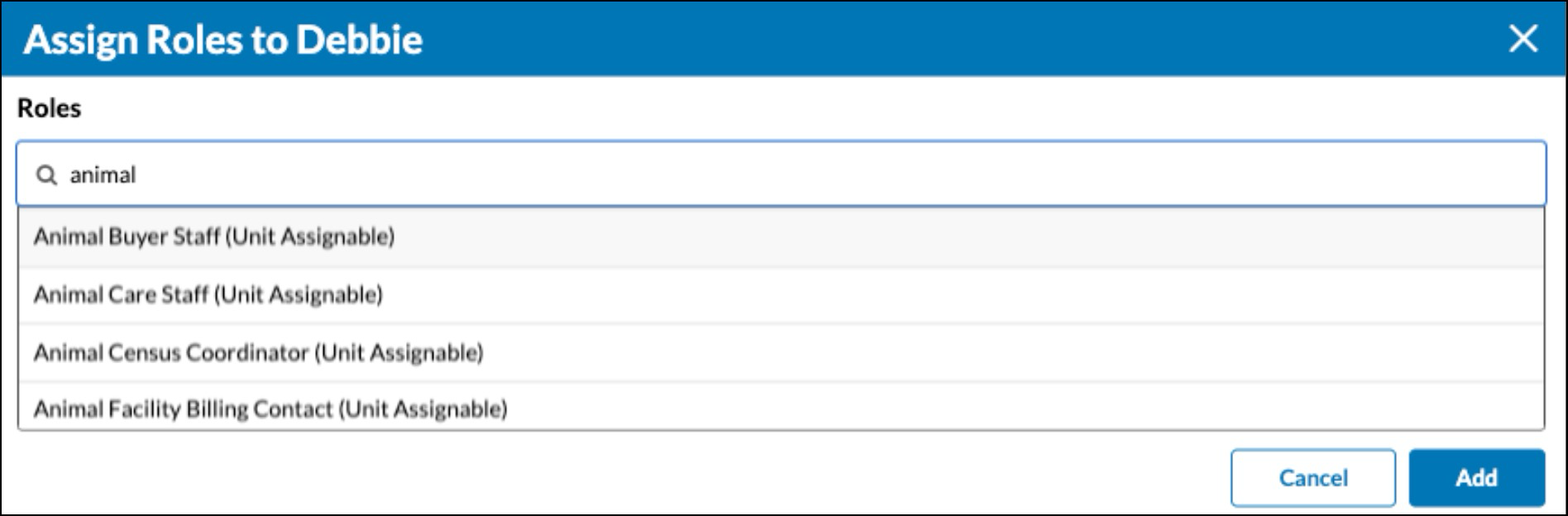Click the Add button

click(1476, 478)
